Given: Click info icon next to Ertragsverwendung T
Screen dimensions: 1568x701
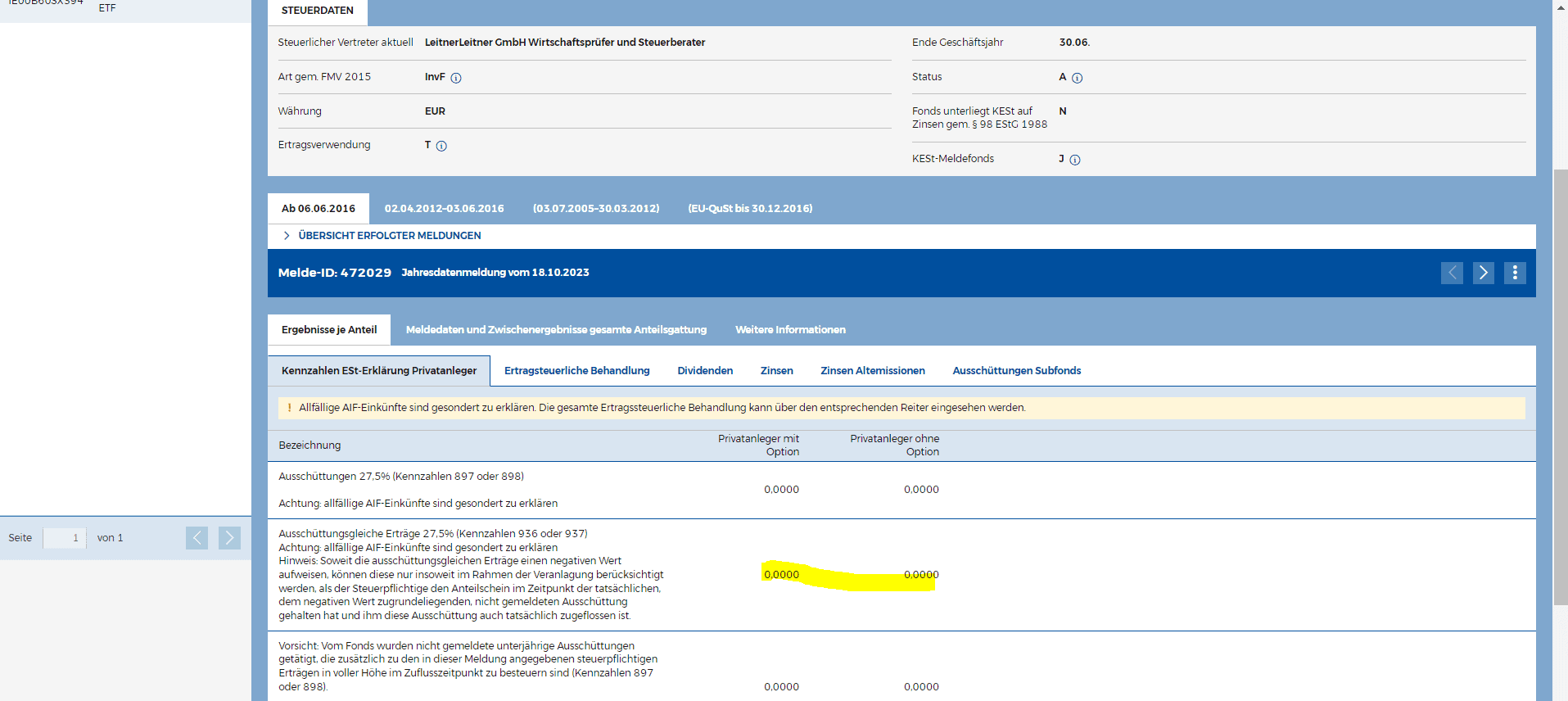Looking at the screenshot, I should coord(441,146).
